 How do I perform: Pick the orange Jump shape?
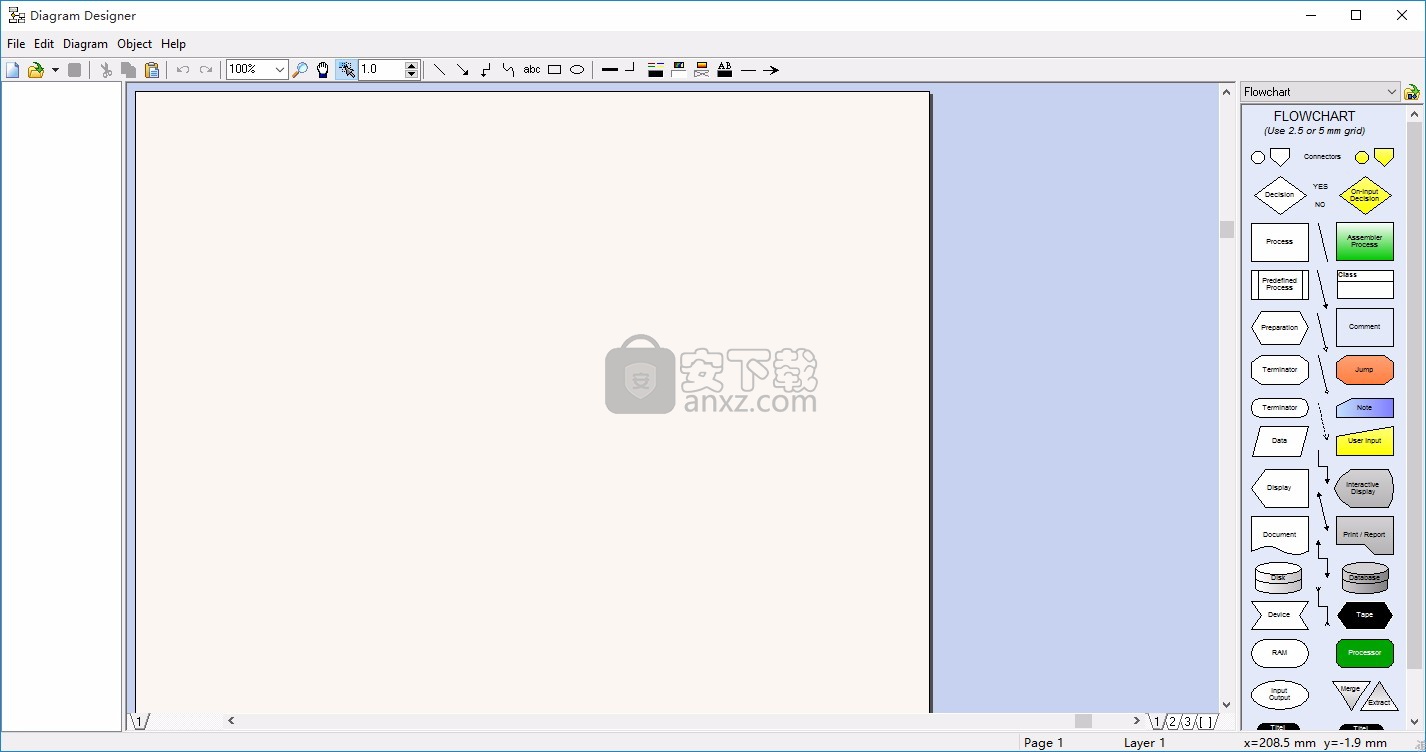1365,370
